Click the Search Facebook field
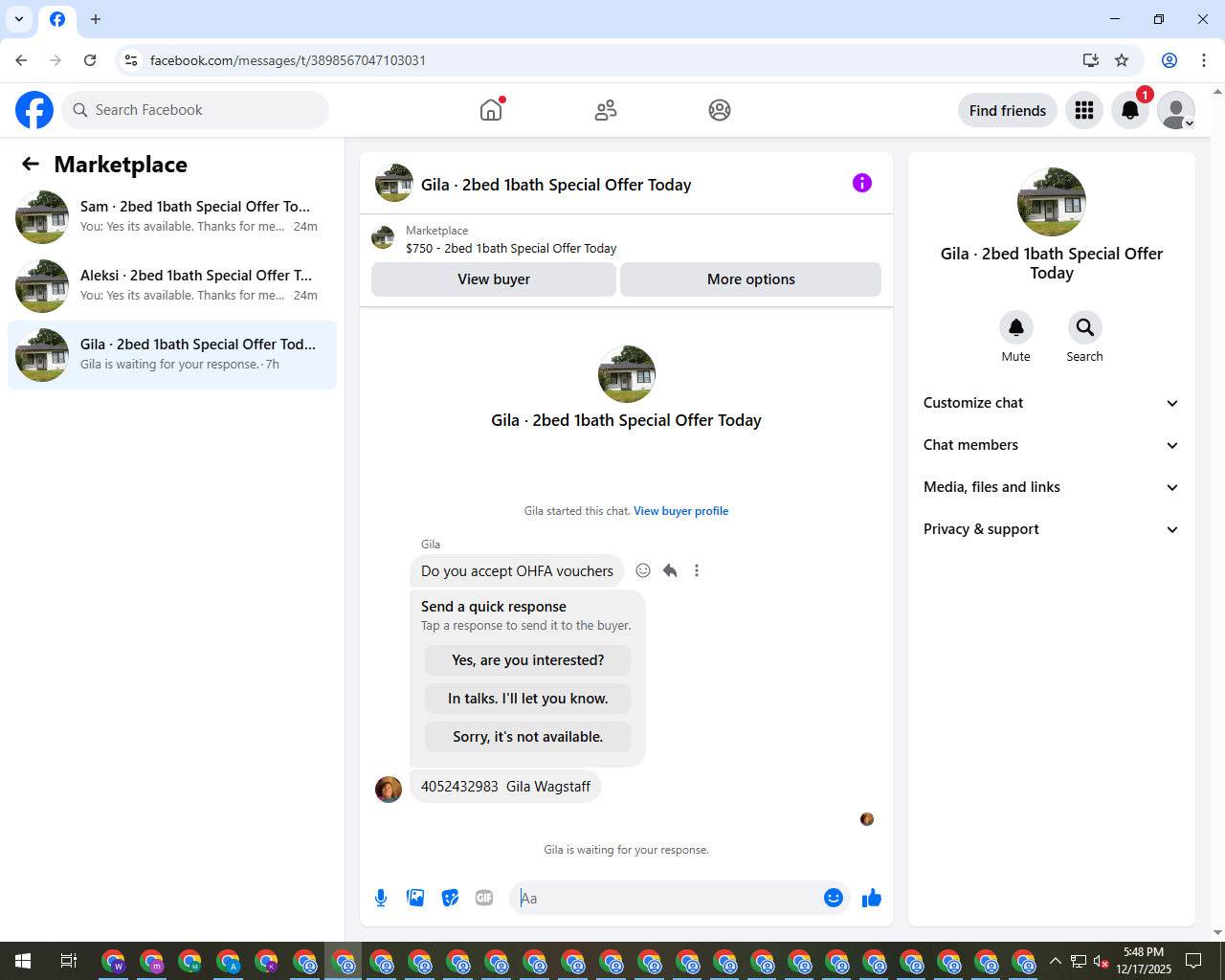Image resolution: width=1225 pixels, height=980 pixels. (x=195, y=110)
